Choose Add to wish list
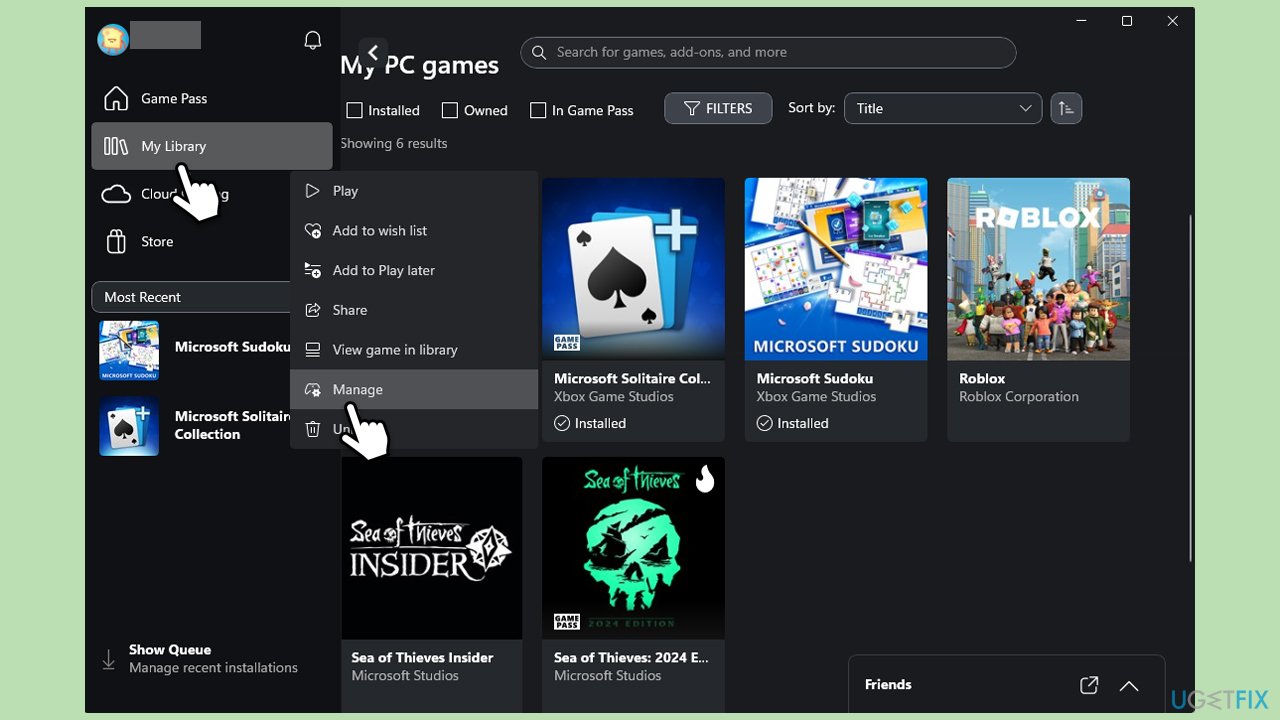 [414, 231]
